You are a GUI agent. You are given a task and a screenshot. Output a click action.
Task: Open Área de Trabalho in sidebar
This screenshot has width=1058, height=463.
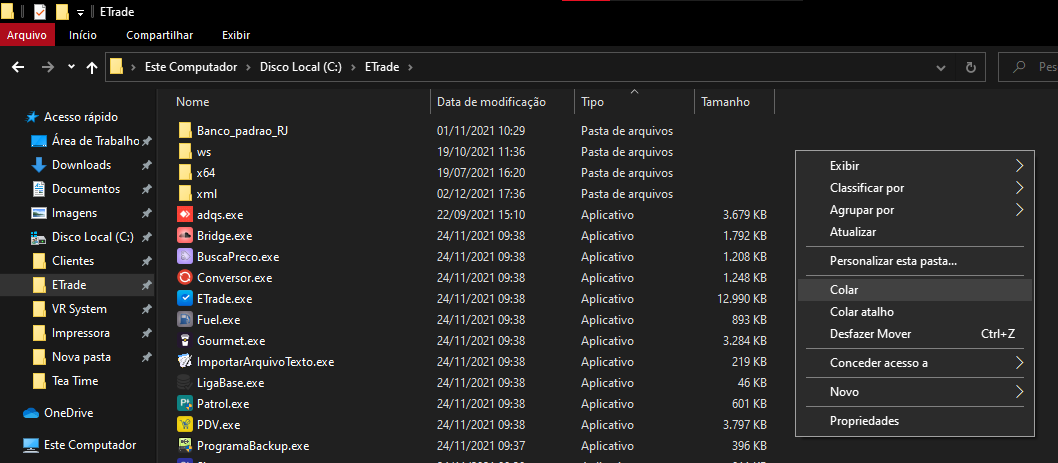pyautogui.click(x=95, y=141)
